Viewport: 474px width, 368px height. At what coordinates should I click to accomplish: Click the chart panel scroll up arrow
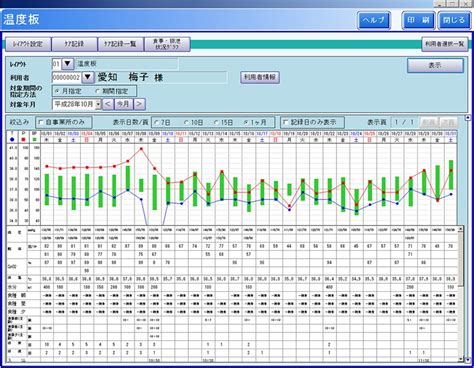(x=467, y=118)
